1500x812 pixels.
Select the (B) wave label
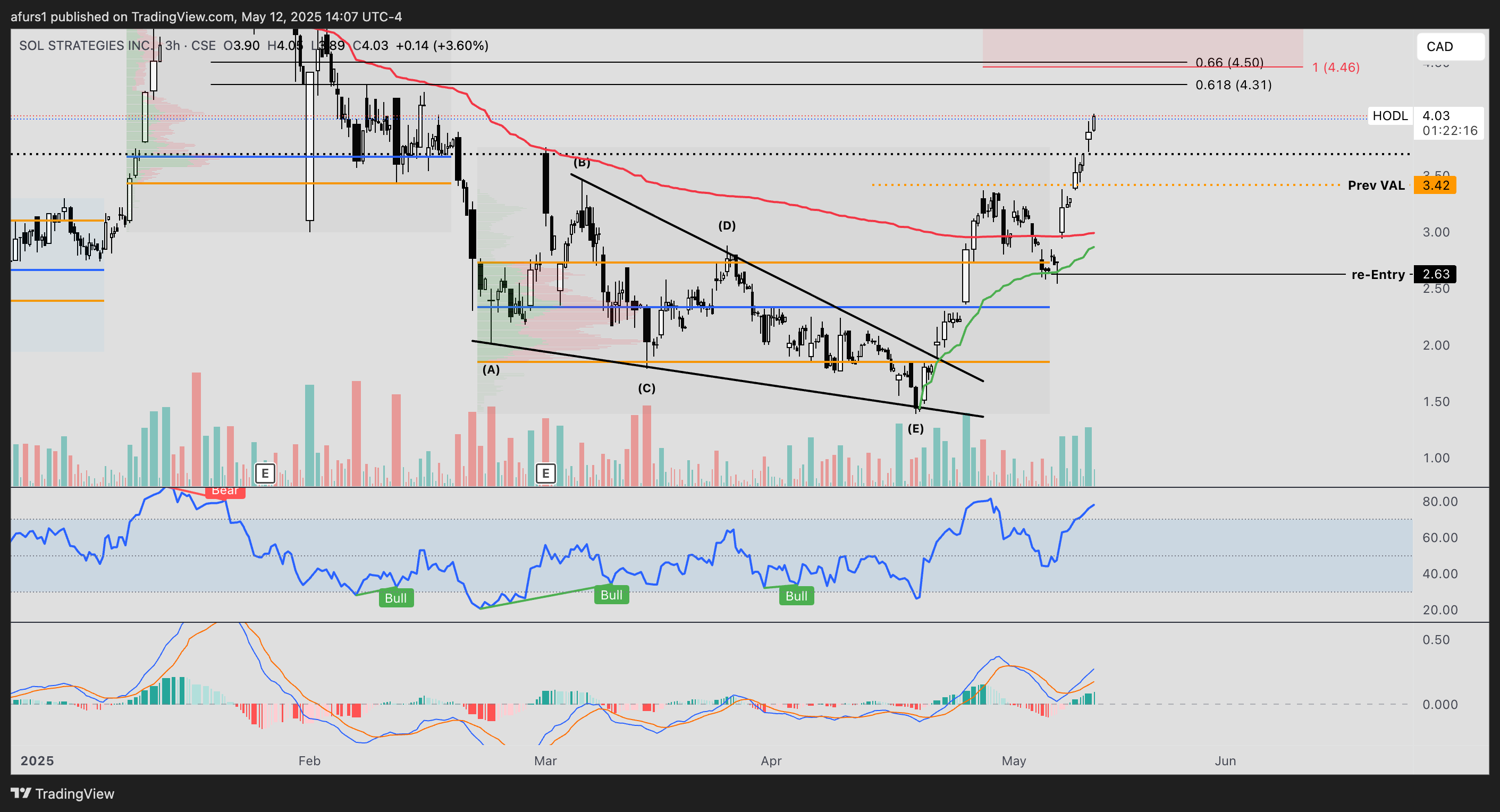pyautogui.click(x=582, y=163)
